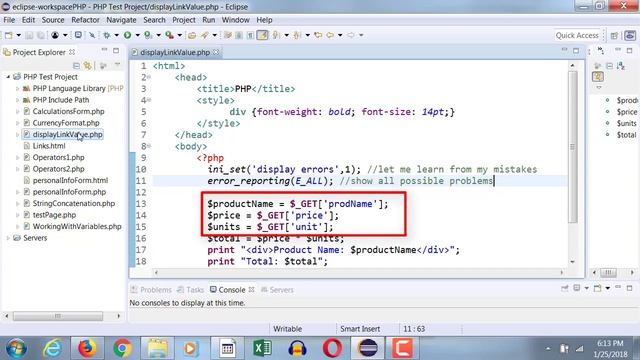The width and height of the screenshot is (640, 360).
Task: Click the Open Task folder icon
Action: pos(191,36)
